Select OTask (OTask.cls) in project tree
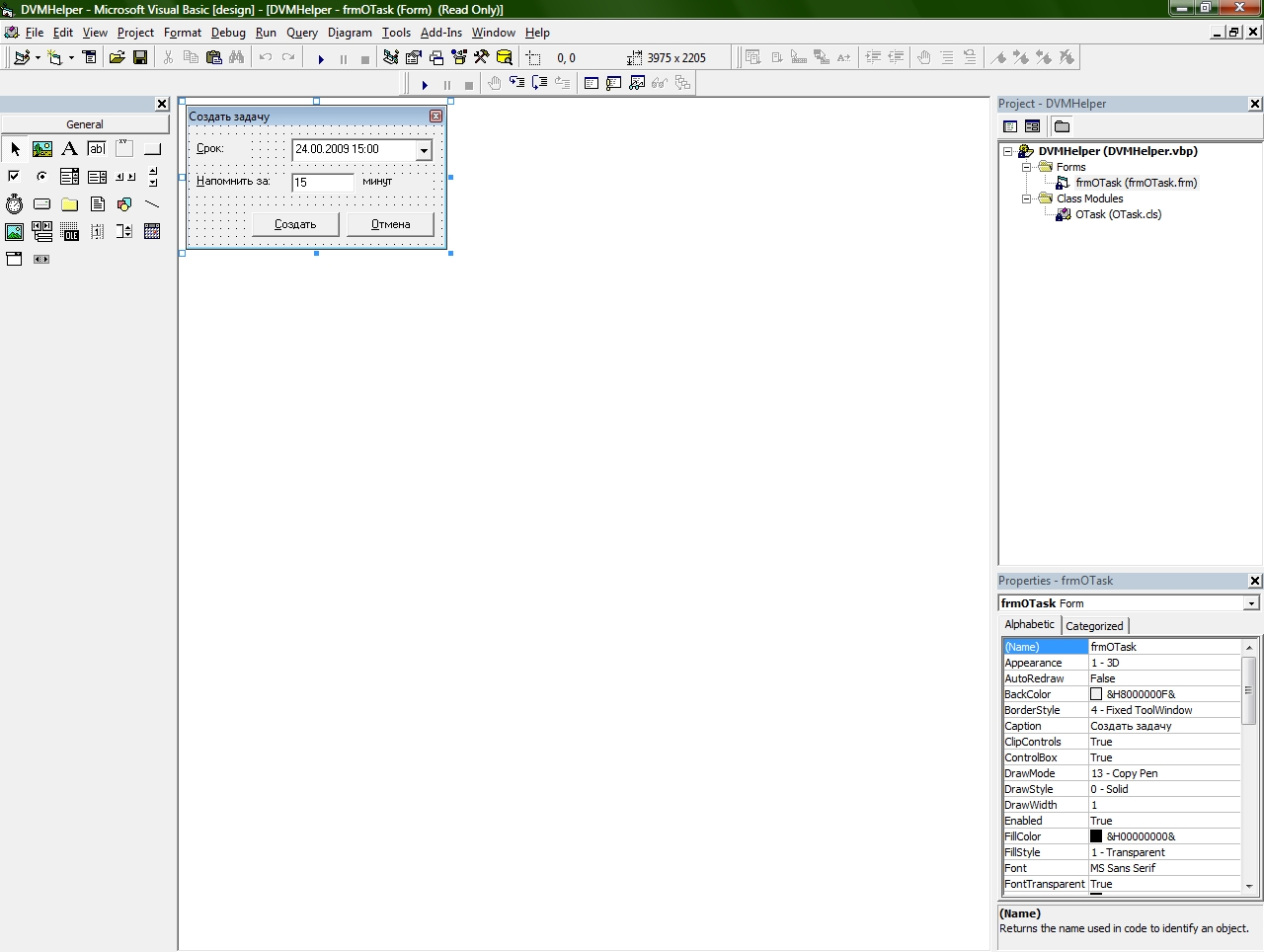The height and width of the screenshot is (952, 1264). click(1118, 214)
